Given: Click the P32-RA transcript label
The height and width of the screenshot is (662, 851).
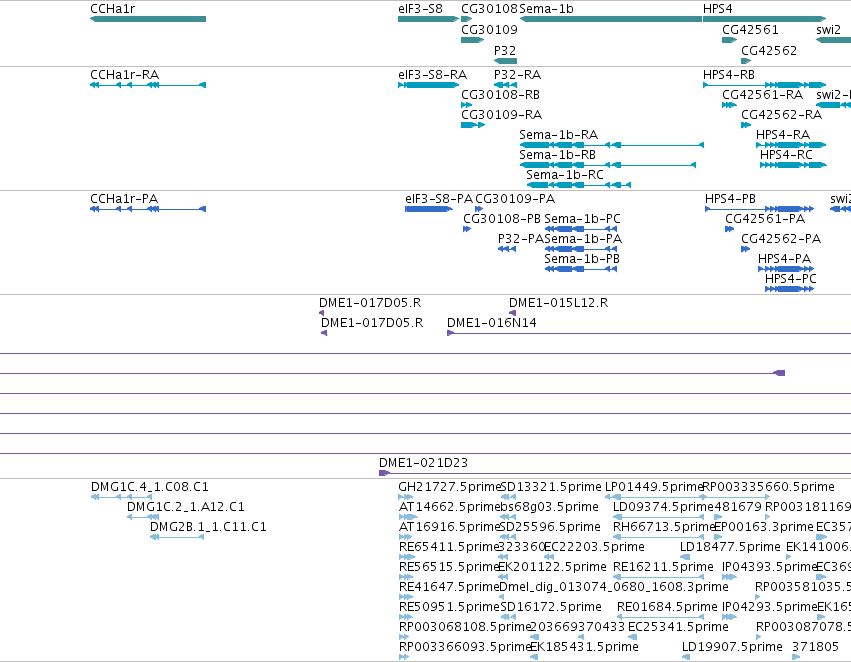Looking at the screenshot, I should coord(517,74).
